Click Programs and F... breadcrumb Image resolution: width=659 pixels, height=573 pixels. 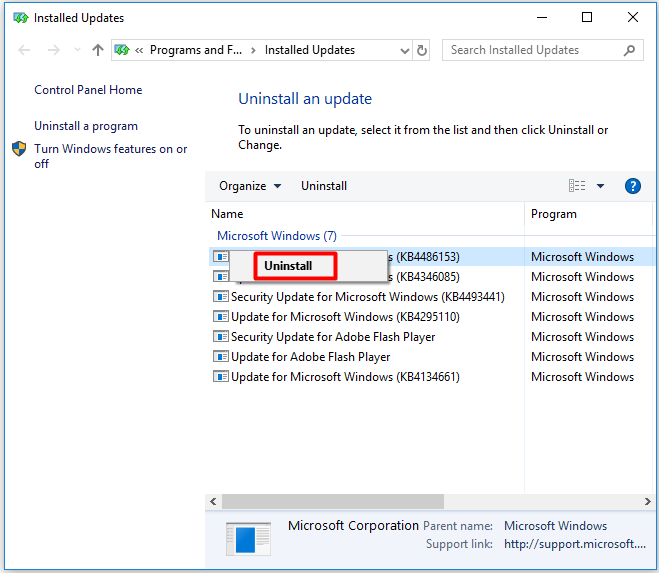[x=196, y=50]
